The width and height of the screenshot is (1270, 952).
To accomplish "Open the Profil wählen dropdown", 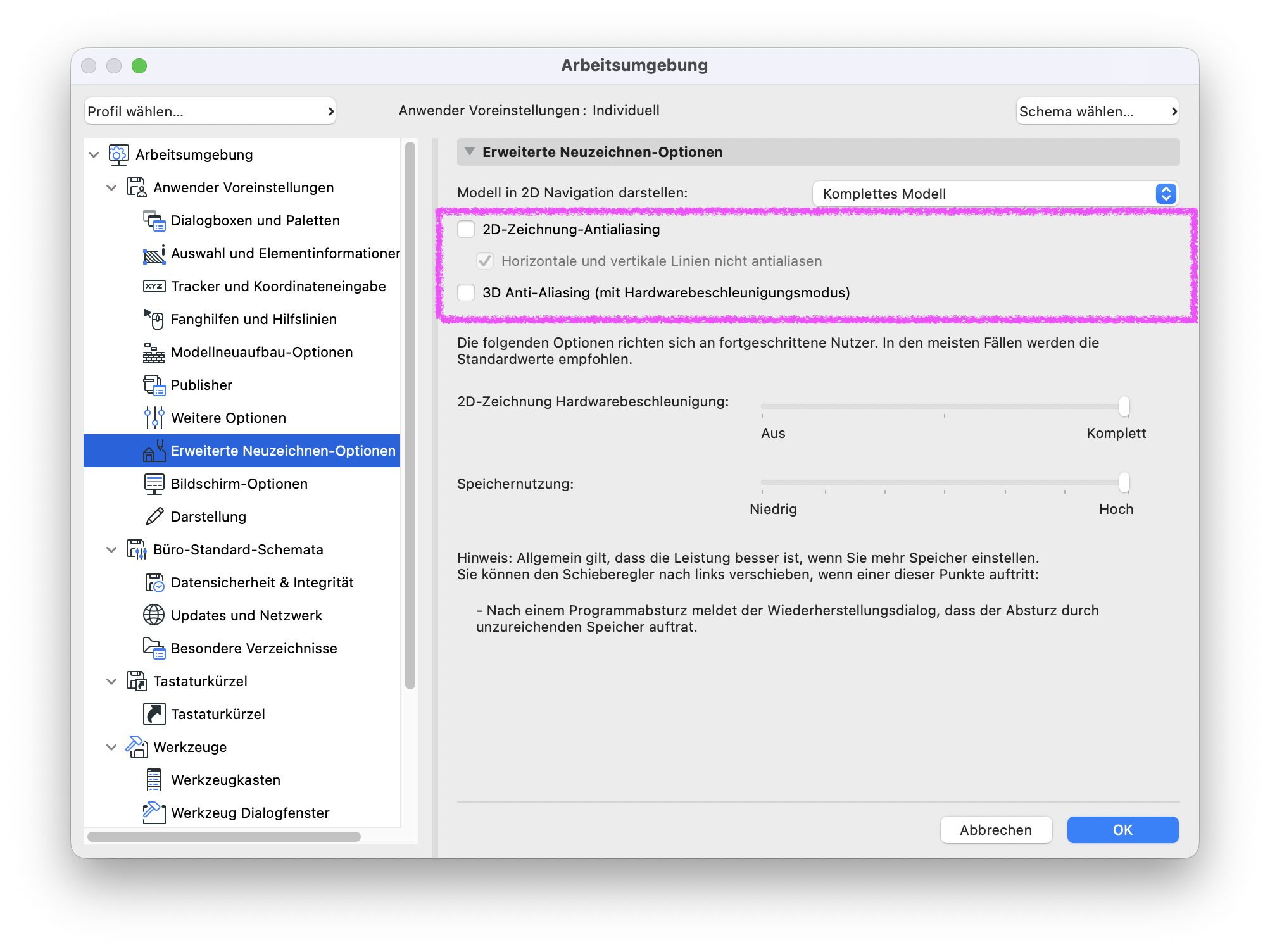I will (210, 111).
